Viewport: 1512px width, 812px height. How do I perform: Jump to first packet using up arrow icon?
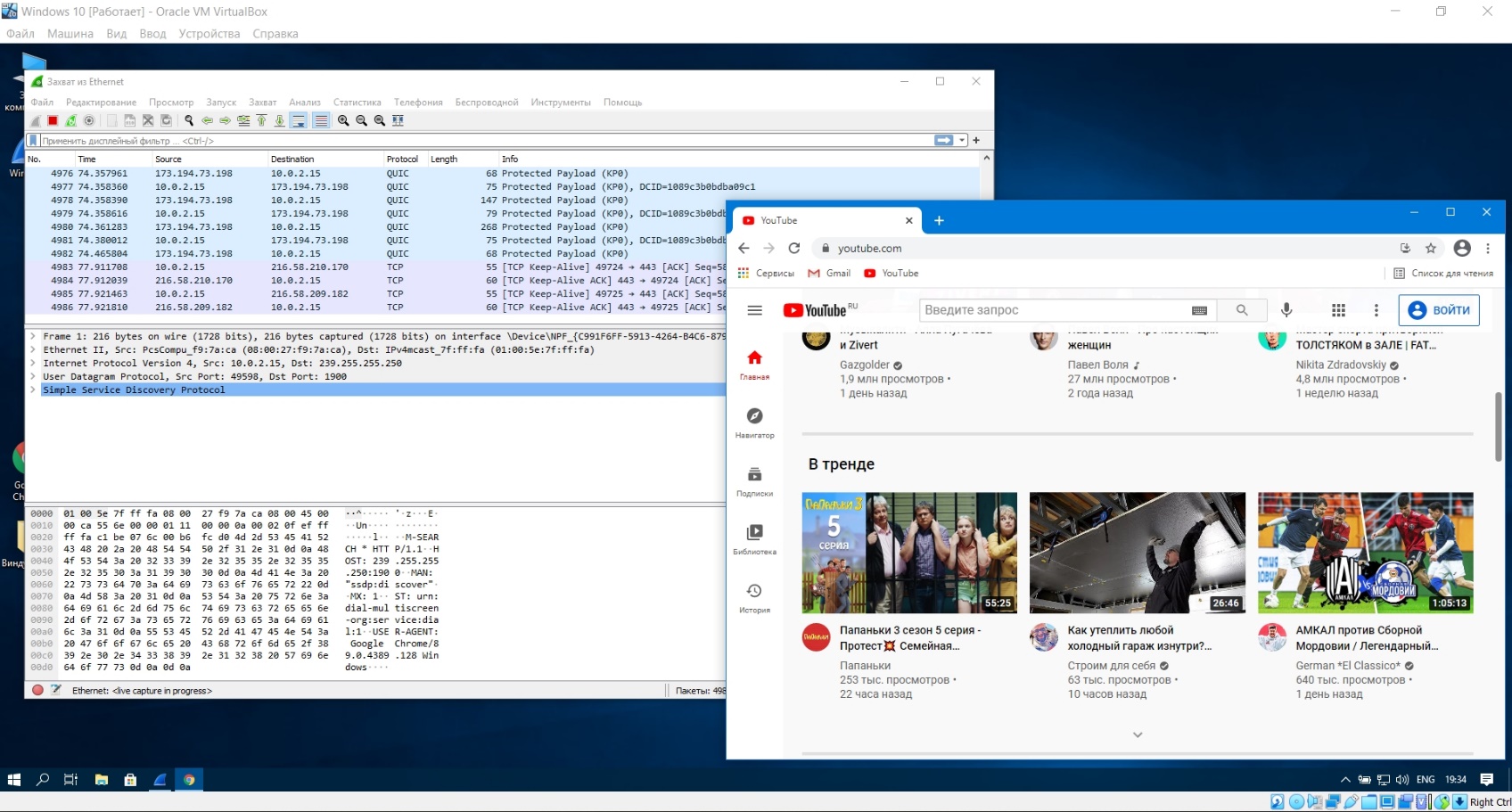click(261, 120)
